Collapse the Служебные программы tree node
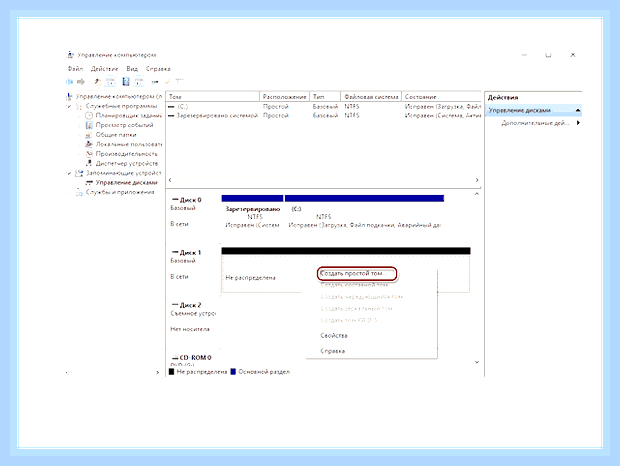 point(70,106)
